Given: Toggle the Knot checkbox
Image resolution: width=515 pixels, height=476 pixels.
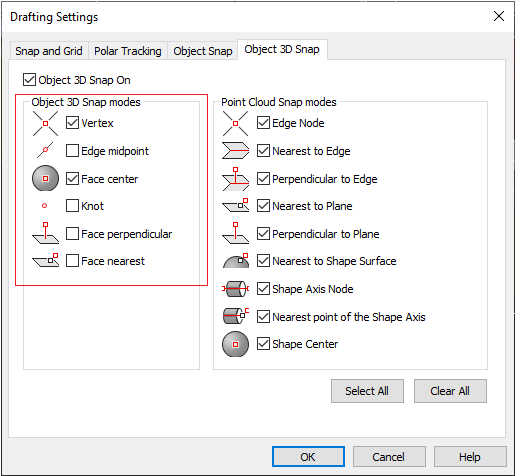Looking at the screenshot, I should click(x=72, y=206).
